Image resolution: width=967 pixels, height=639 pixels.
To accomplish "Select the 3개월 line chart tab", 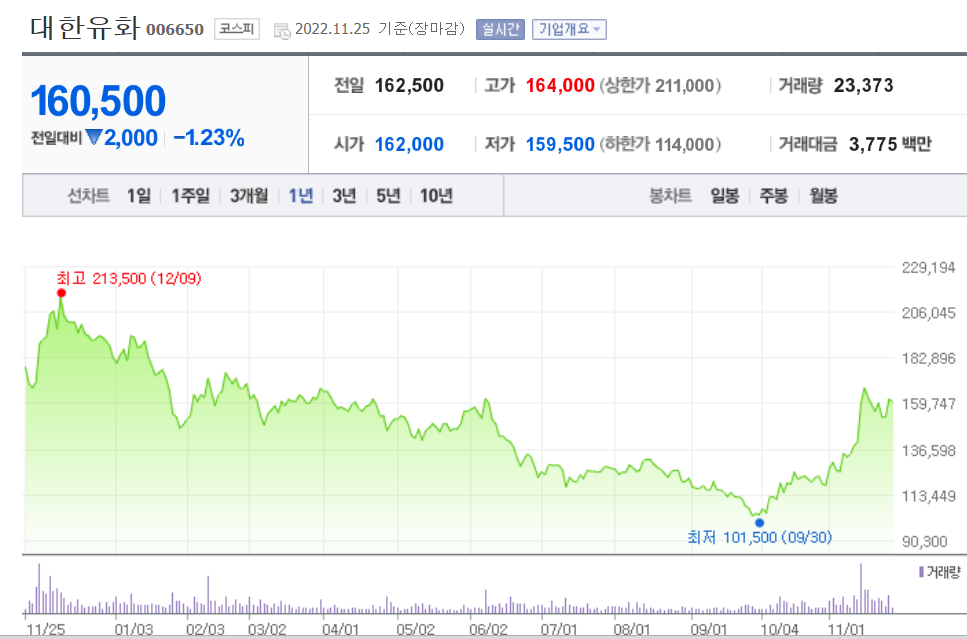I will (x=249, y=196).
